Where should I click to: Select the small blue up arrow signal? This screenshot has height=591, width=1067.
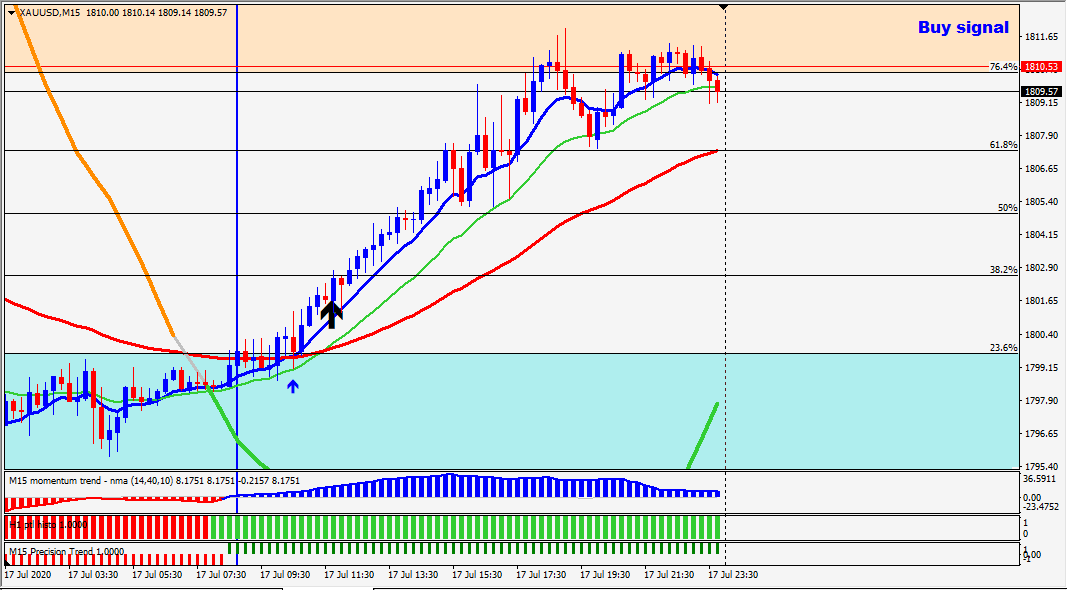point(293,387)
